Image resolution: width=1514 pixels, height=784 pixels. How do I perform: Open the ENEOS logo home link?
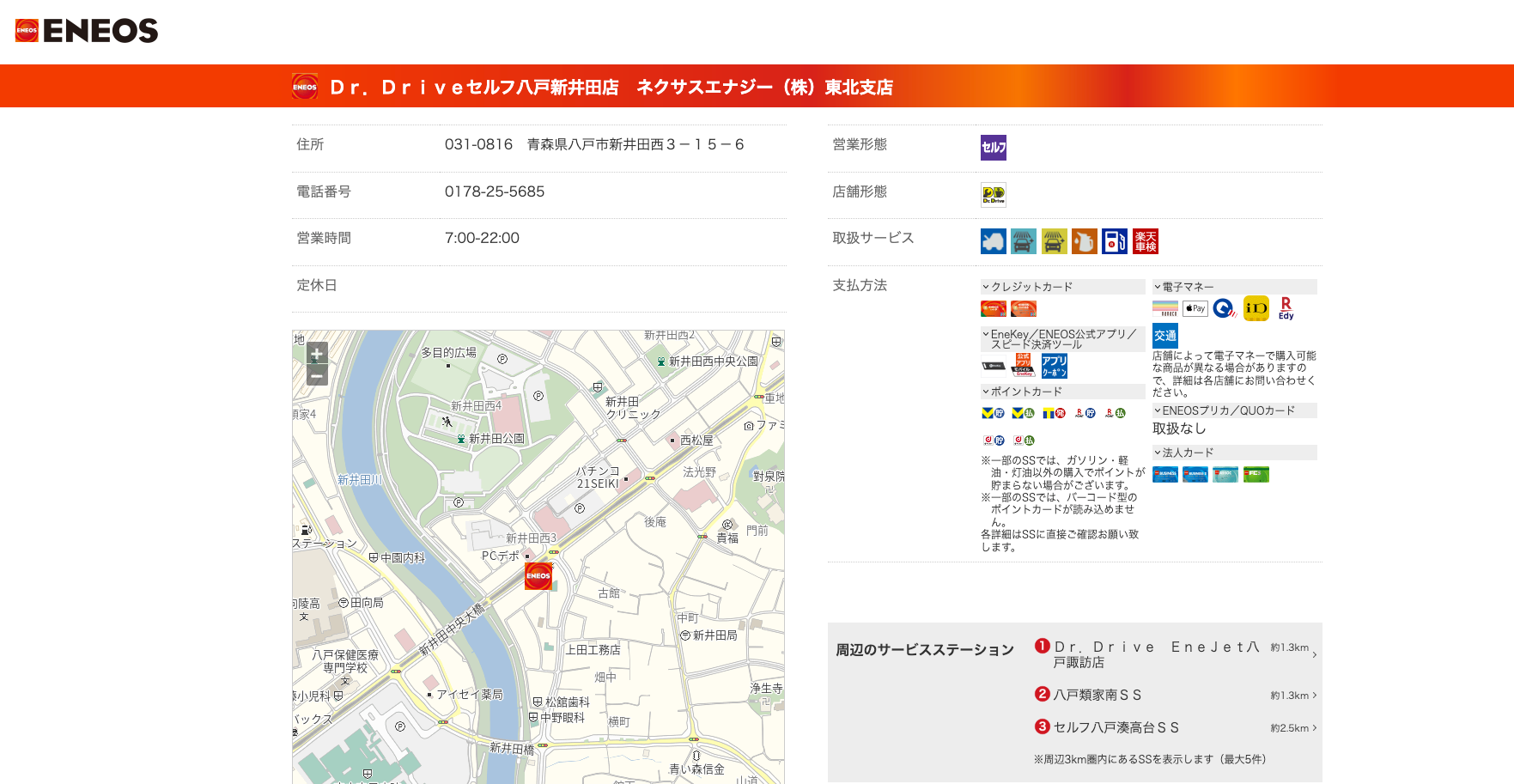(x=87, y=31)
